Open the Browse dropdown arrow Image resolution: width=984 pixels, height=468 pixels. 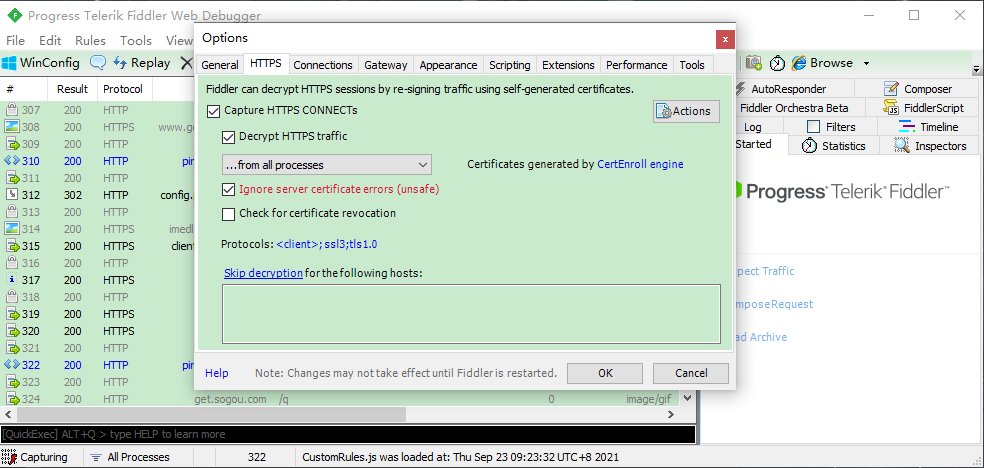tap(867, 63)
